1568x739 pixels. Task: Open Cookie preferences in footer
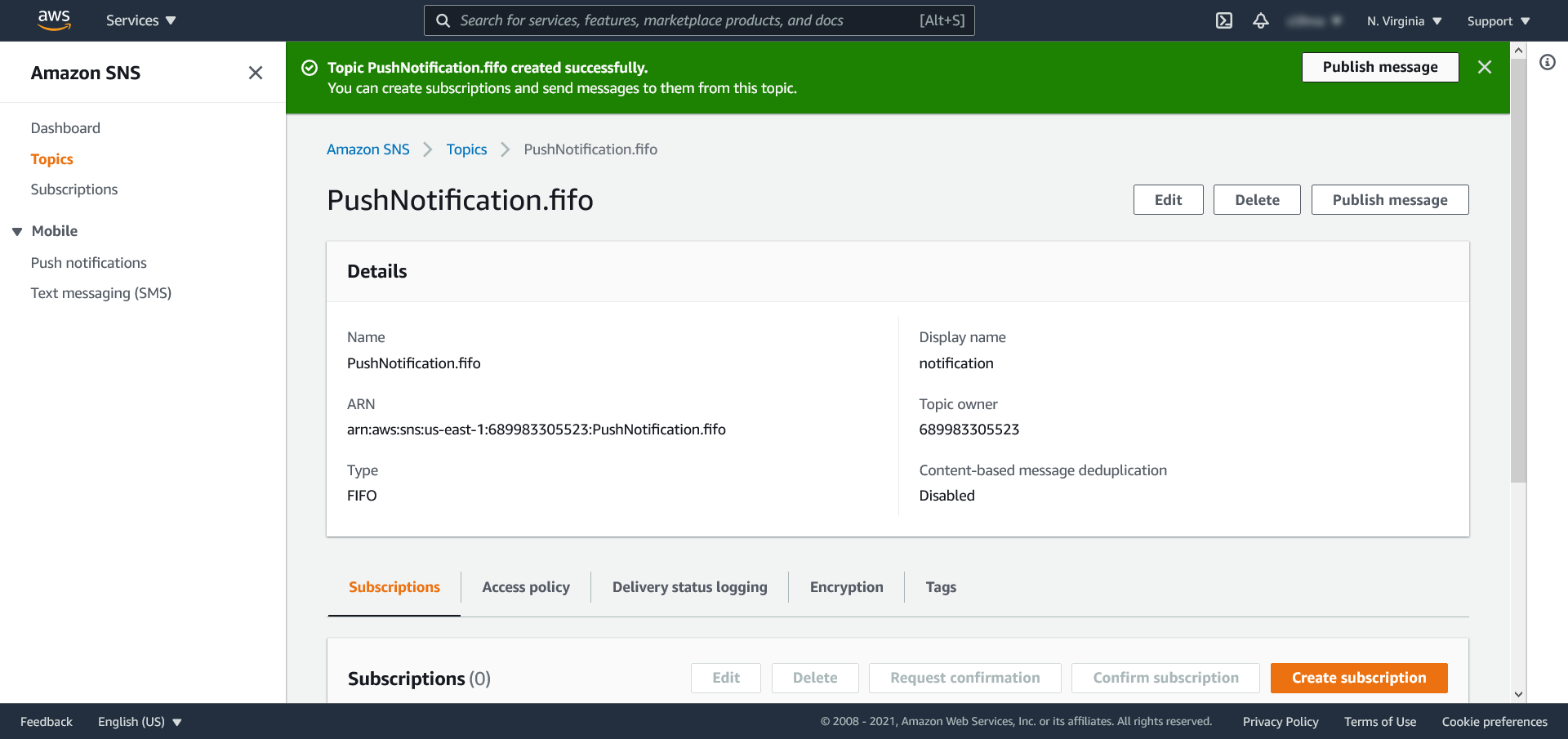(1494, 722)
